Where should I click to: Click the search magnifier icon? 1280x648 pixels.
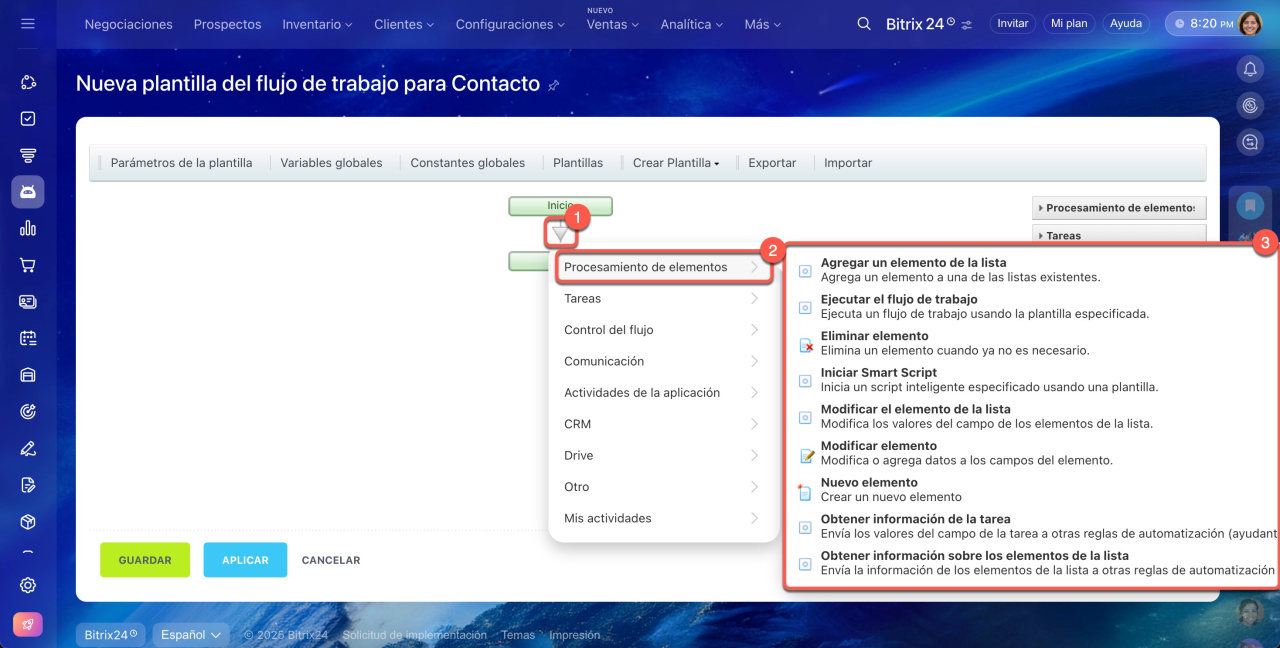click(864, 23)
